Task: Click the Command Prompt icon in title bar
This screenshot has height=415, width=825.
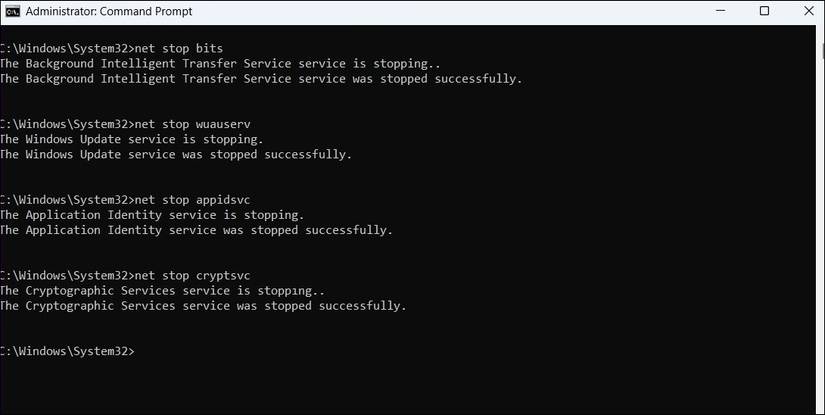Action: click(10, 11)
